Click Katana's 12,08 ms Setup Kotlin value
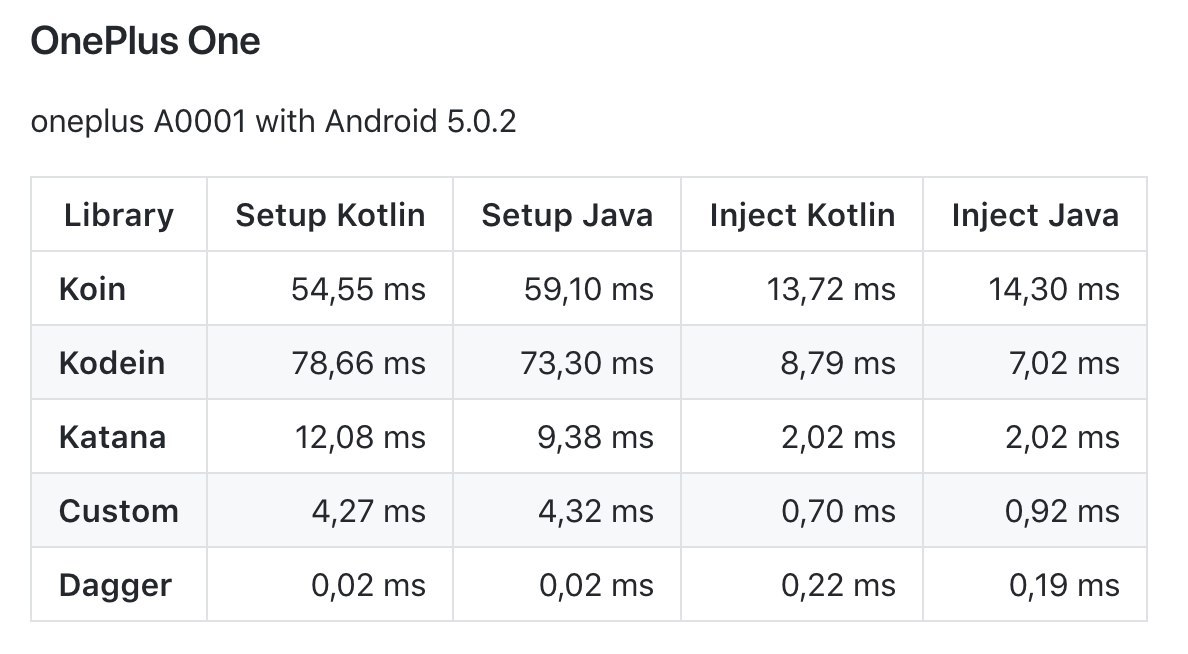1188x654 pixels. pyautogui.click(x=358, y=437)
